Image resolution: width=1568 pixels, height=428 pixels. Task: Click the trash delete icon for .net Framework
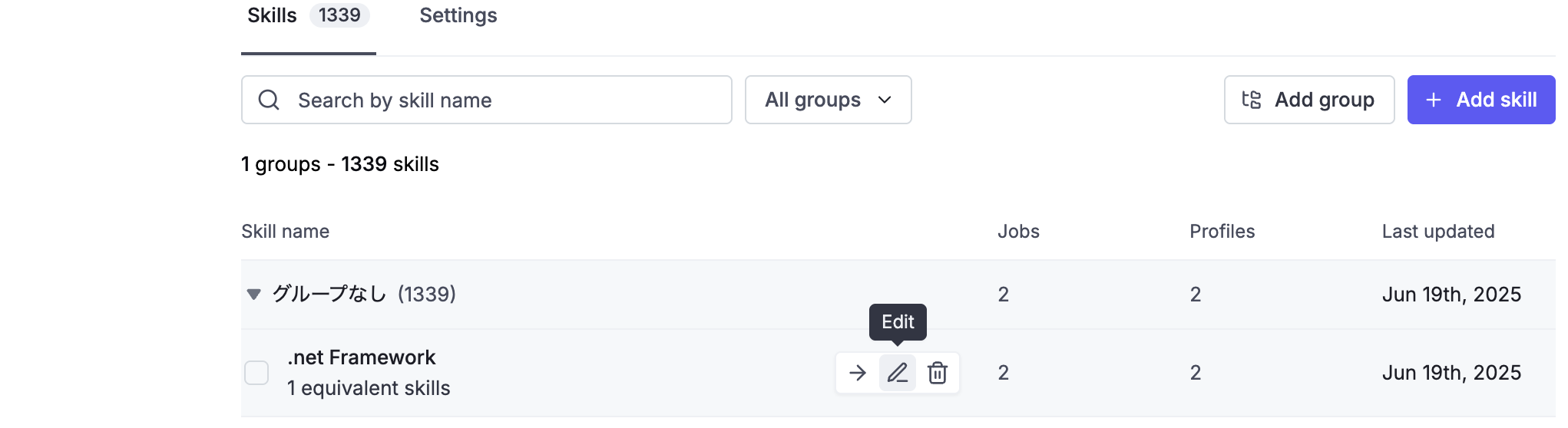[937, 373]
